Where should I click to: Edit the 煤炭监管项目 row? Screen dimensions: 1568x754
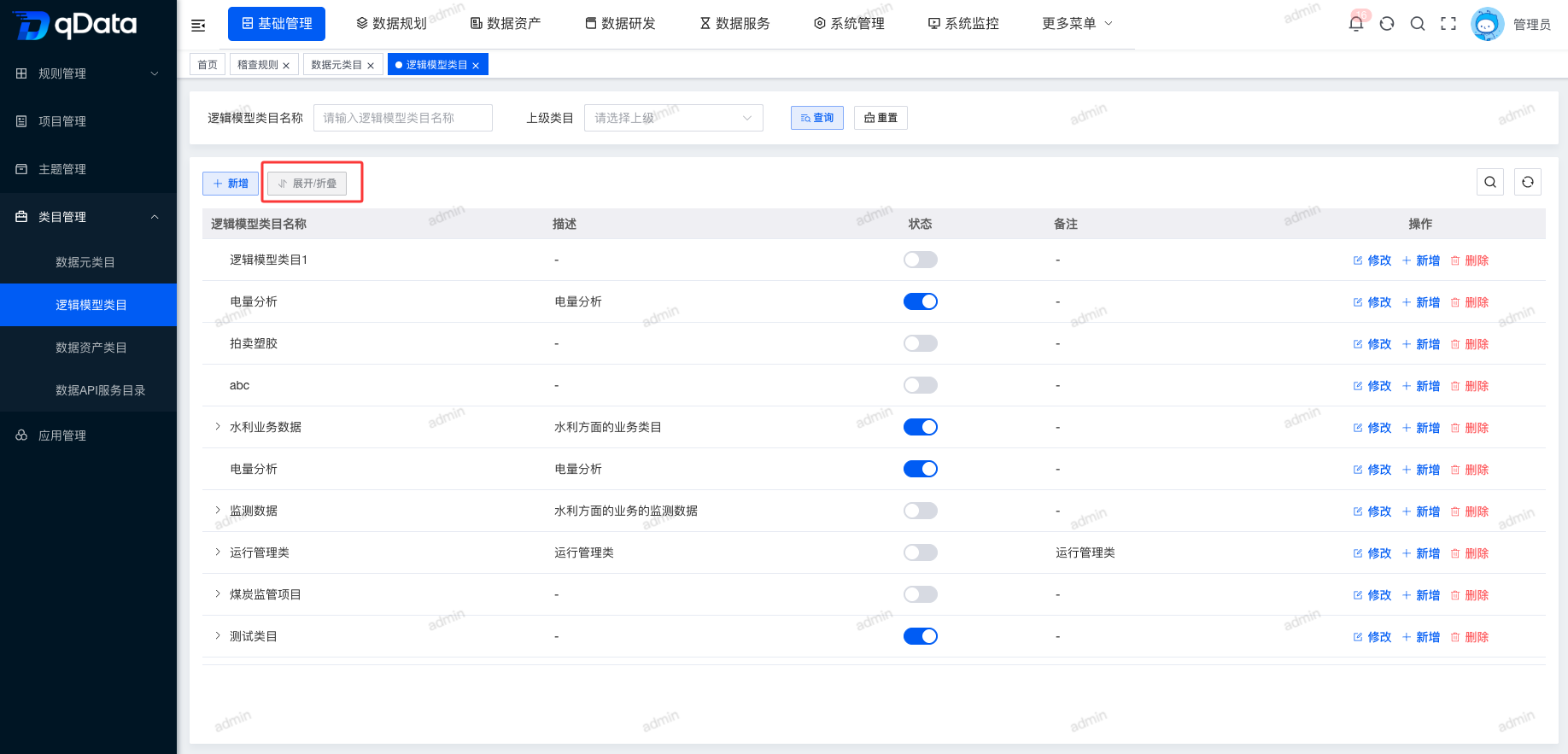[x=1372, y=595]
